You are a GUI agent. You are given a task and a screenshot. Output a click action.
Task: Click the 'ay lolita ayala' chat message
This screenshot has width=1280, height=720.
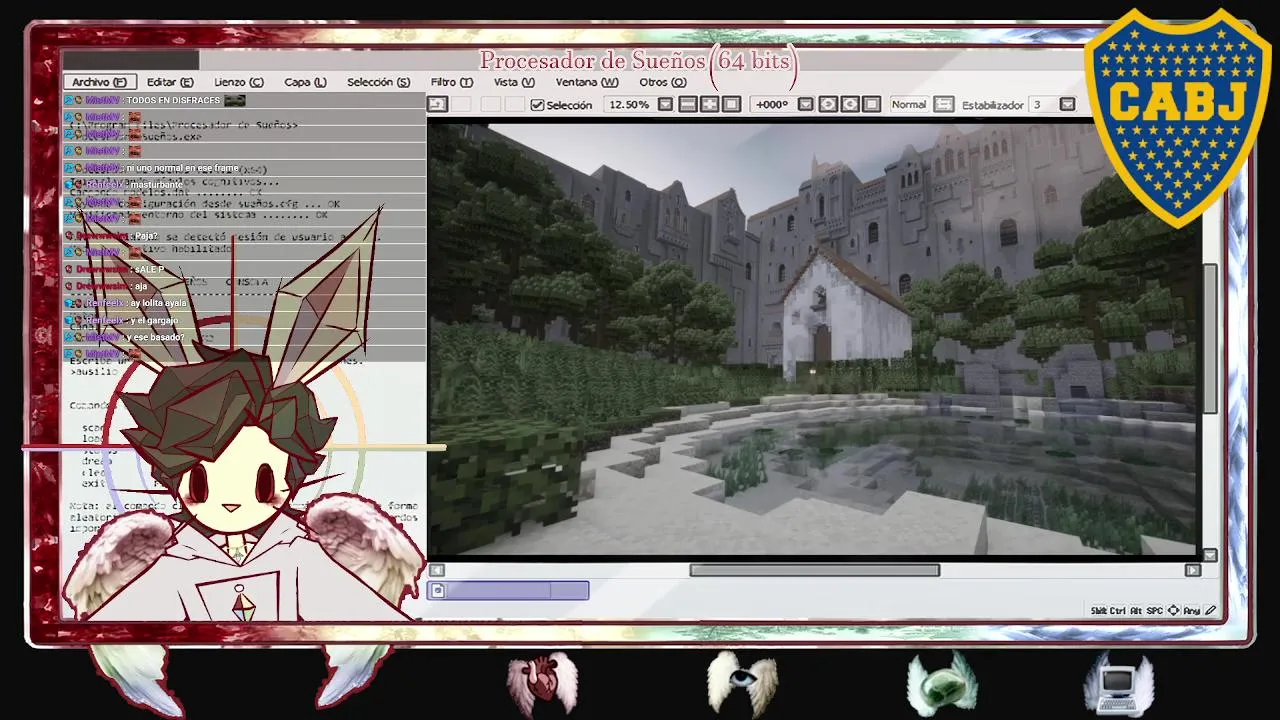tap(158, 303)
